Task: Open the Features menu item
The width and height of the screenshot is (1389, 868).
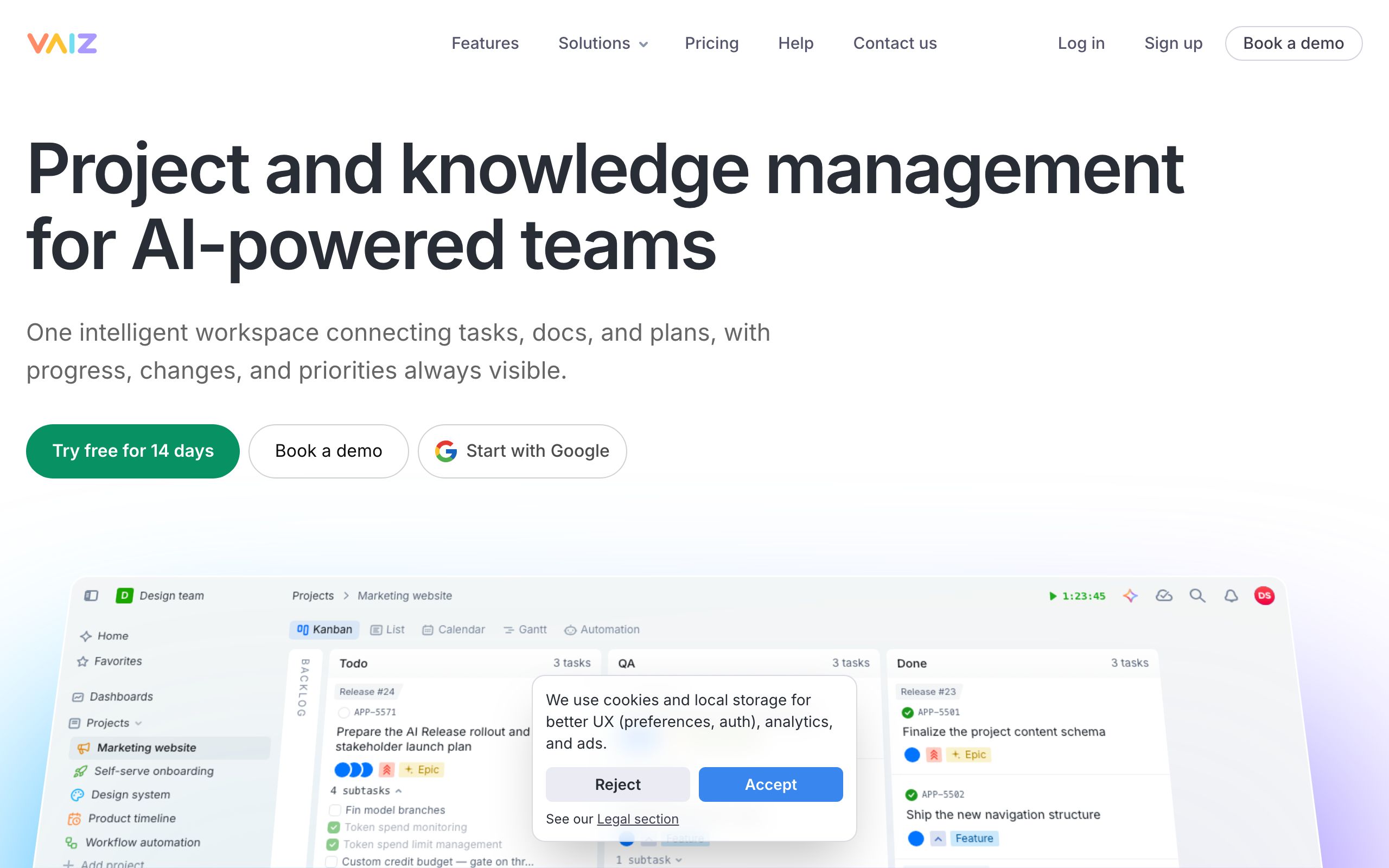Action: tap(485, 43)
